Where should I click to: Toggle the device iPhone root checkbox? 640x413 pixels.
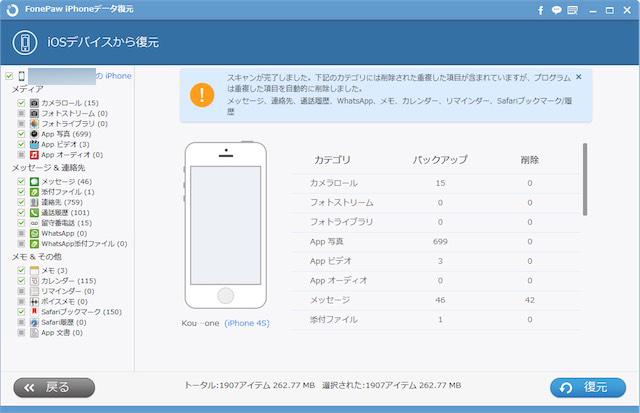pyautogui.click(x=9, y=76)
